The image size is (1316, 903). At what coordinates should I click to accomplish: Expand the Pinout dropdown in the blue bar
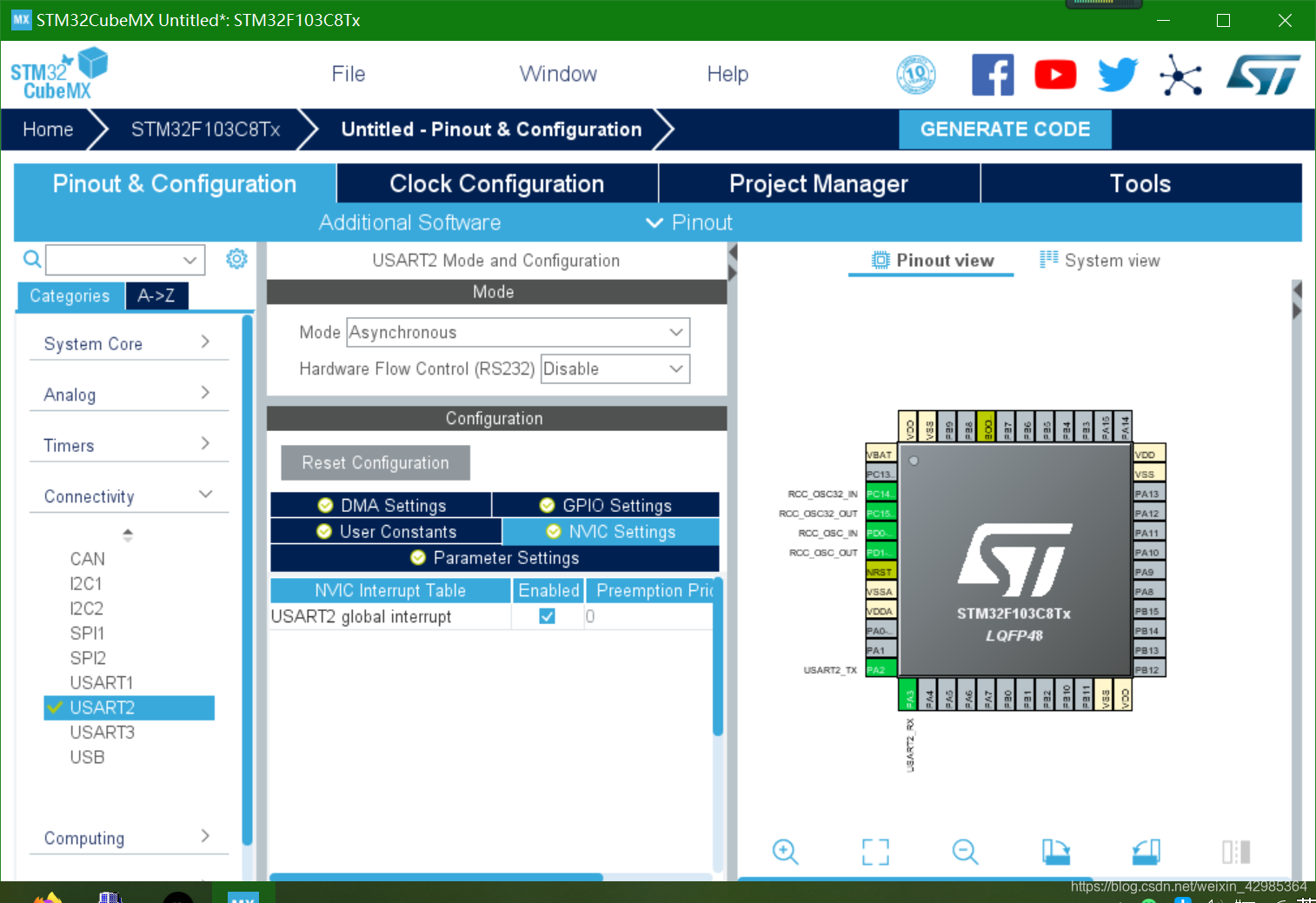690,222
